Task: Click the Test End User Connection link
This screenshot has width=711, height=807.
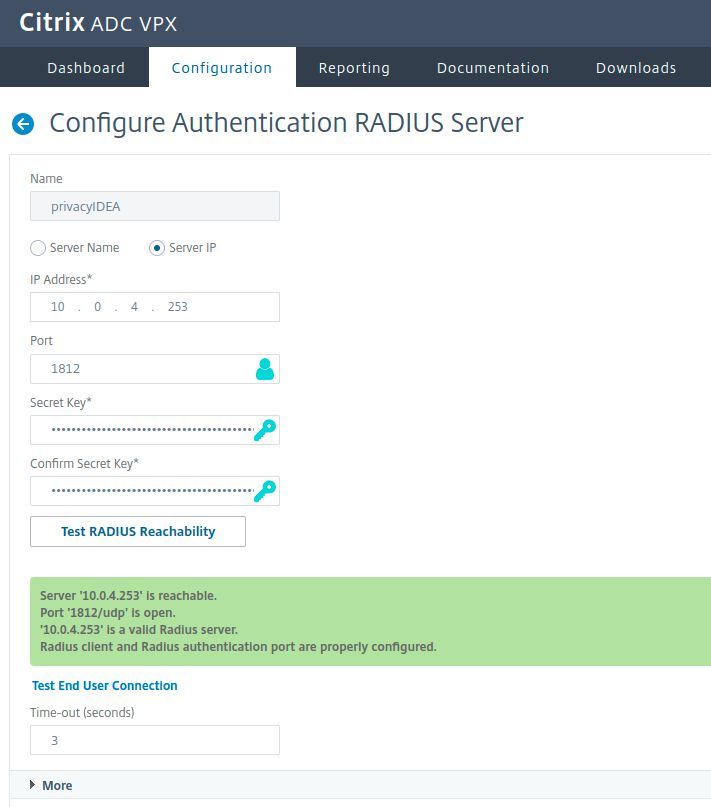Action: 105,686
